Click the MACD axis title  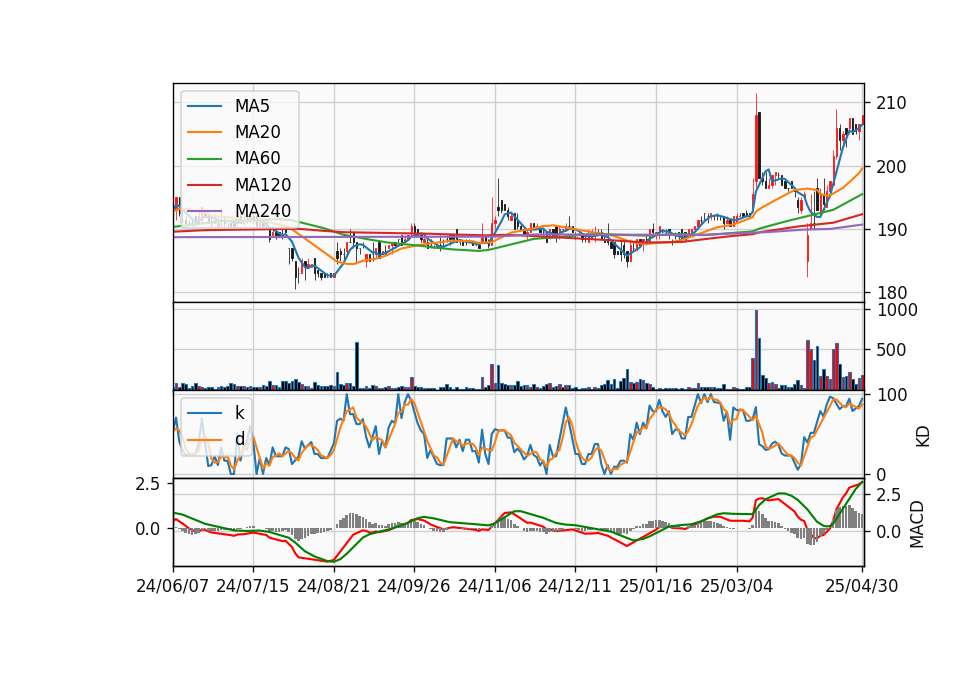click(x=917, y=524)
